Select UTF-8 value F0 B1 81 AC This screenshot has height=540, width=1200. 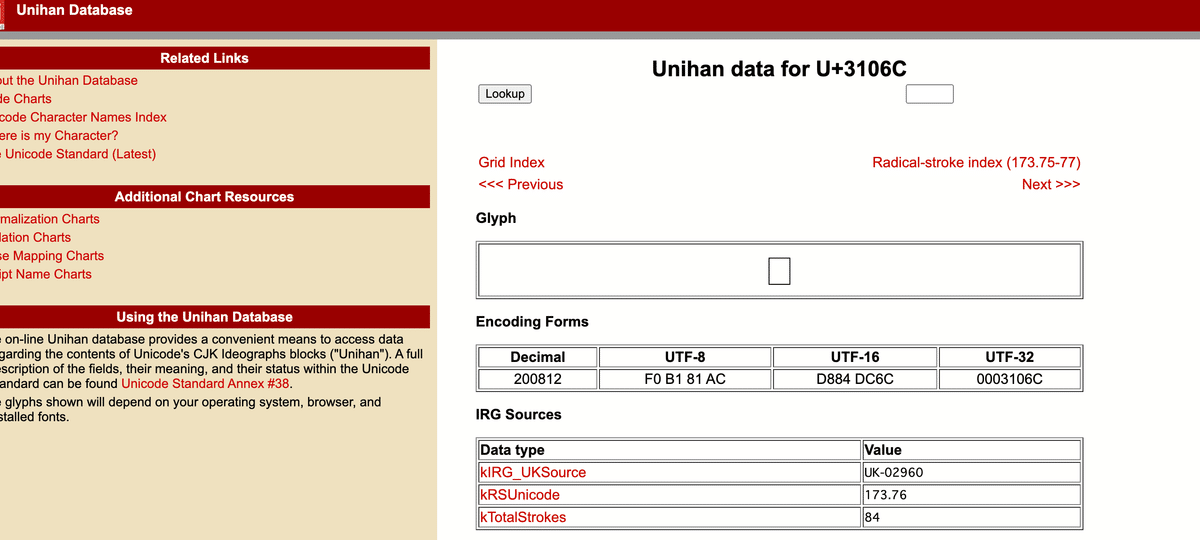pyautogui.click(x=685, y=379)
